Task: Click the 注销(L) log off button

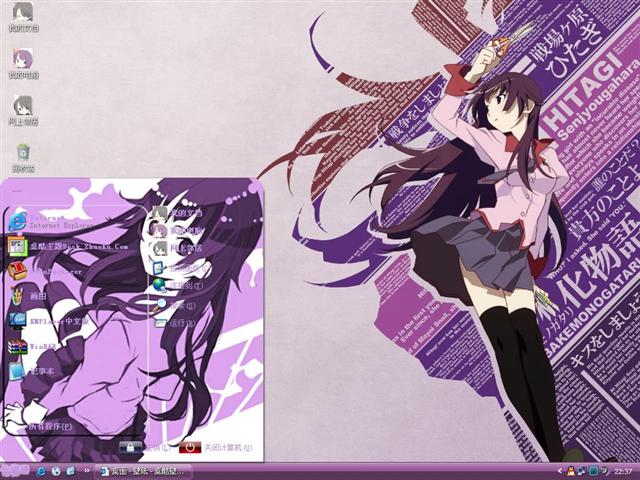Action: click(145, 447)
